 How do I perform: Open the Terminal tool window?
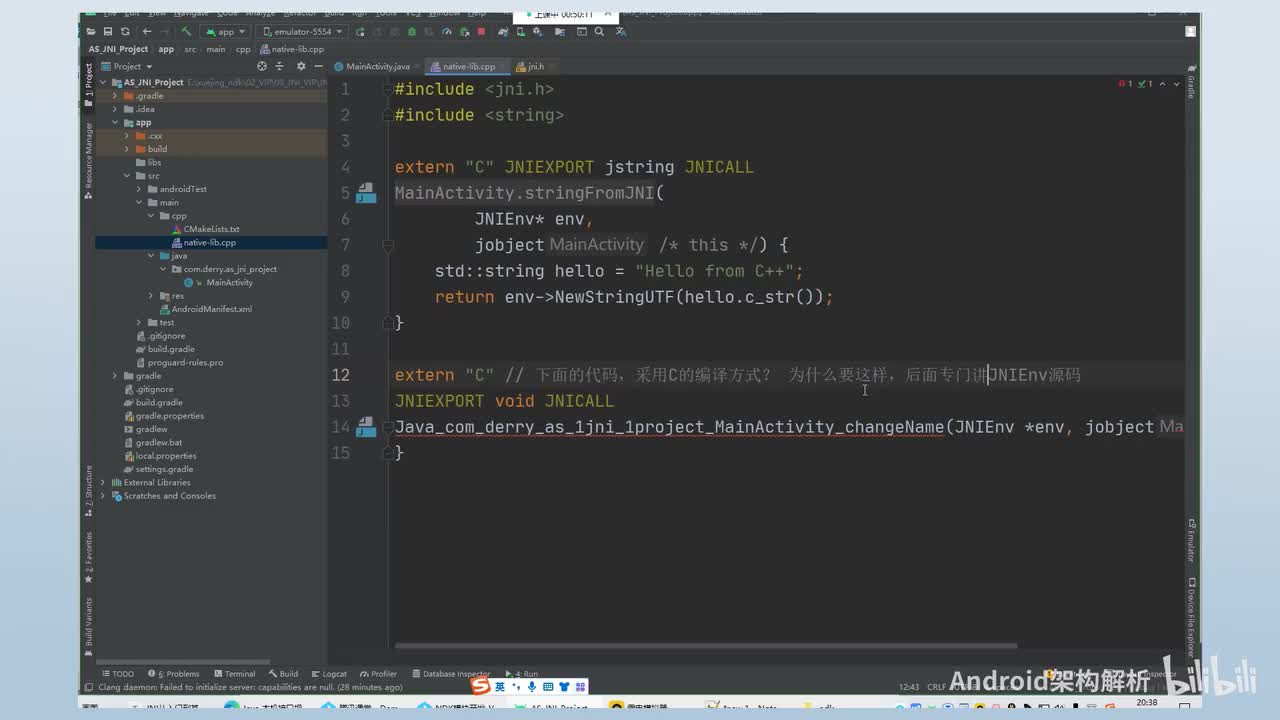point(235,674)
